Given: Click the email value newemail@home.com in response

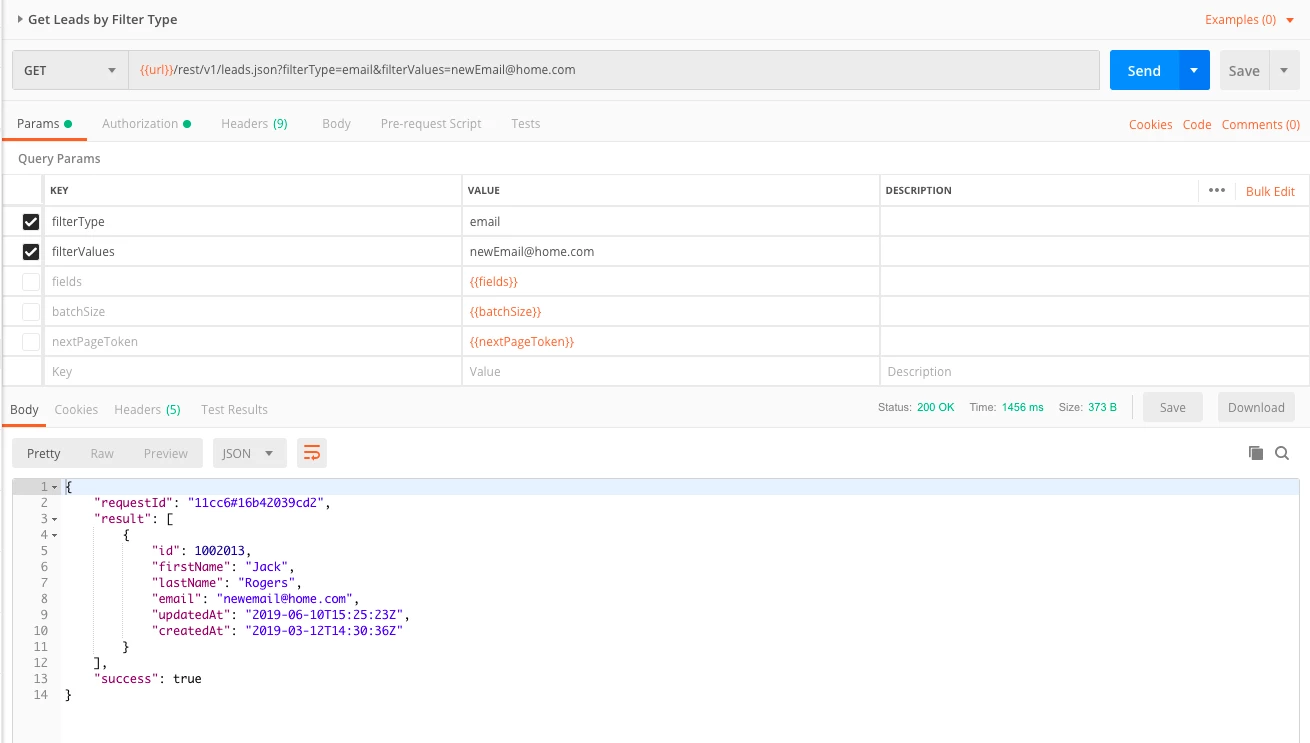Looking at the screenshot, I should coord(287,599).
